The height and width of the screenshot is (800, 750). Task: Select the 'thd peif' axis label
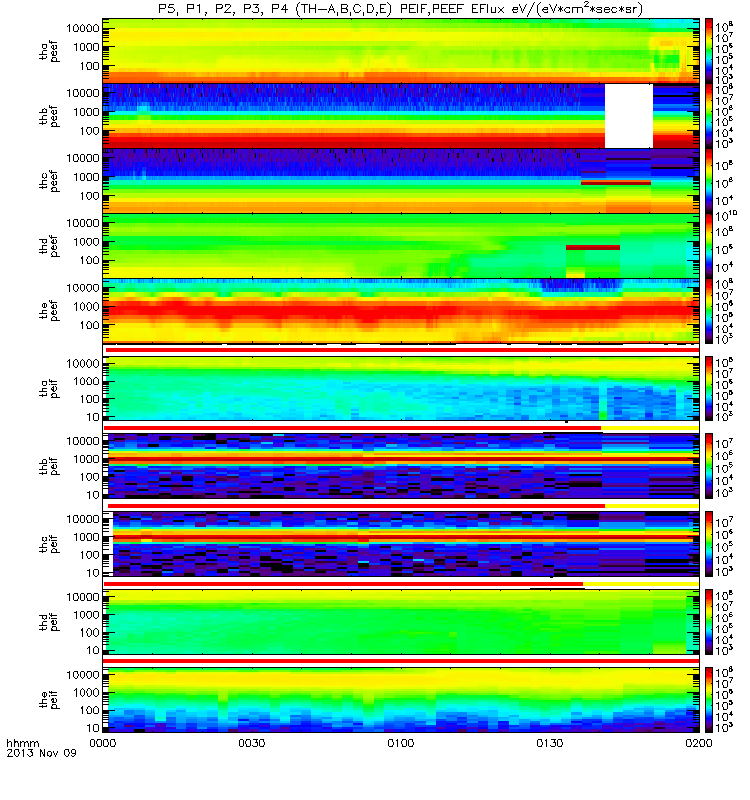[49, 622]
